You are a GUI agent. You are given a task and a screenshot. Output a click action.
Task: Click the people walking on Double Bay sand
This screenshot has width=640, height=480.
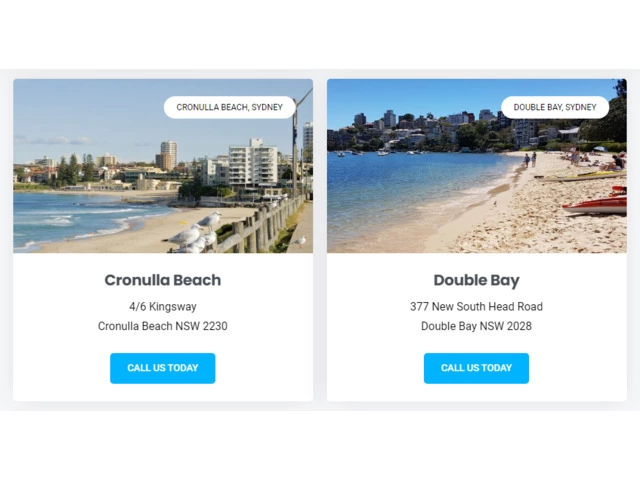coord(530,160)
